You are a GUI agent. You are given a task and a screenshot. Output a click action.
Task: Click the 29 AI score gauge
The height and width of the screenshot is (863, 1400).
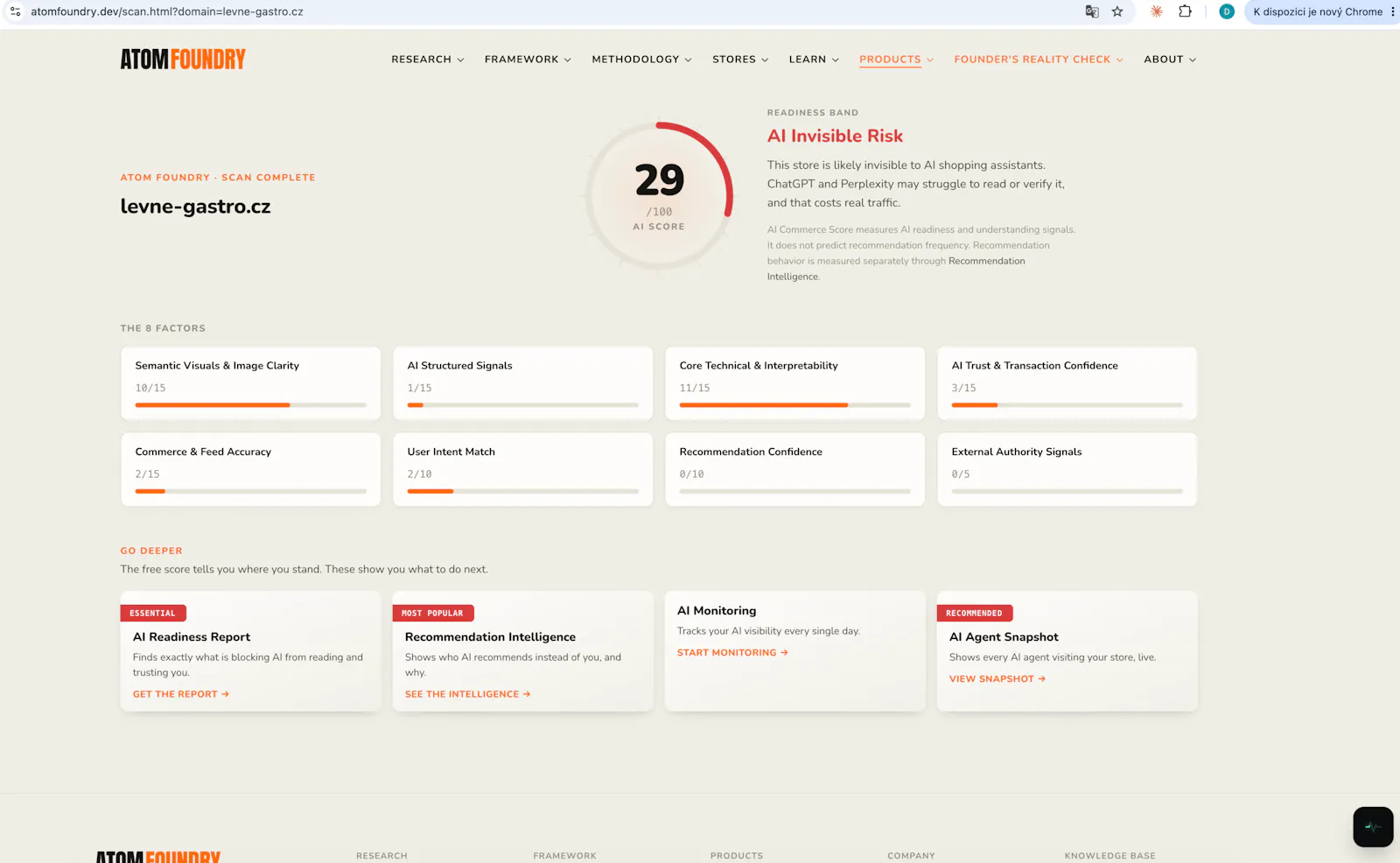click(660, 195)
